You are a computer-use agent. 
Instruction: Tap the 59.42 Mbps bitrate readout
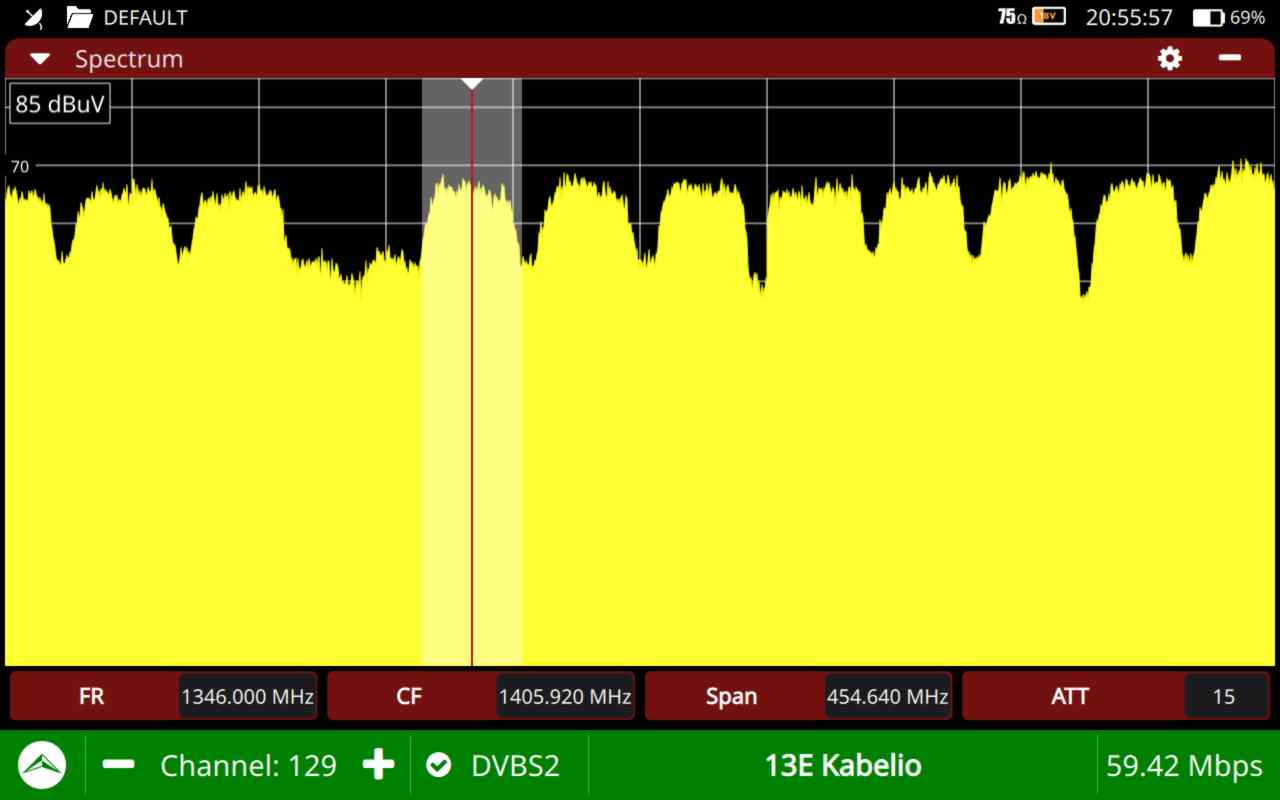[1184, 766]
